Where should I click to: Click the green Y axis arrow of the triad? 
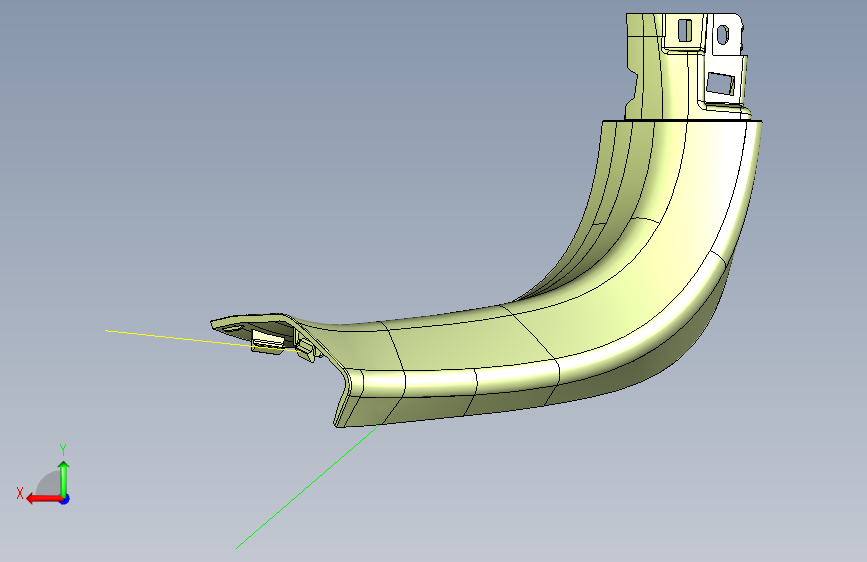[x=64, y=478]
